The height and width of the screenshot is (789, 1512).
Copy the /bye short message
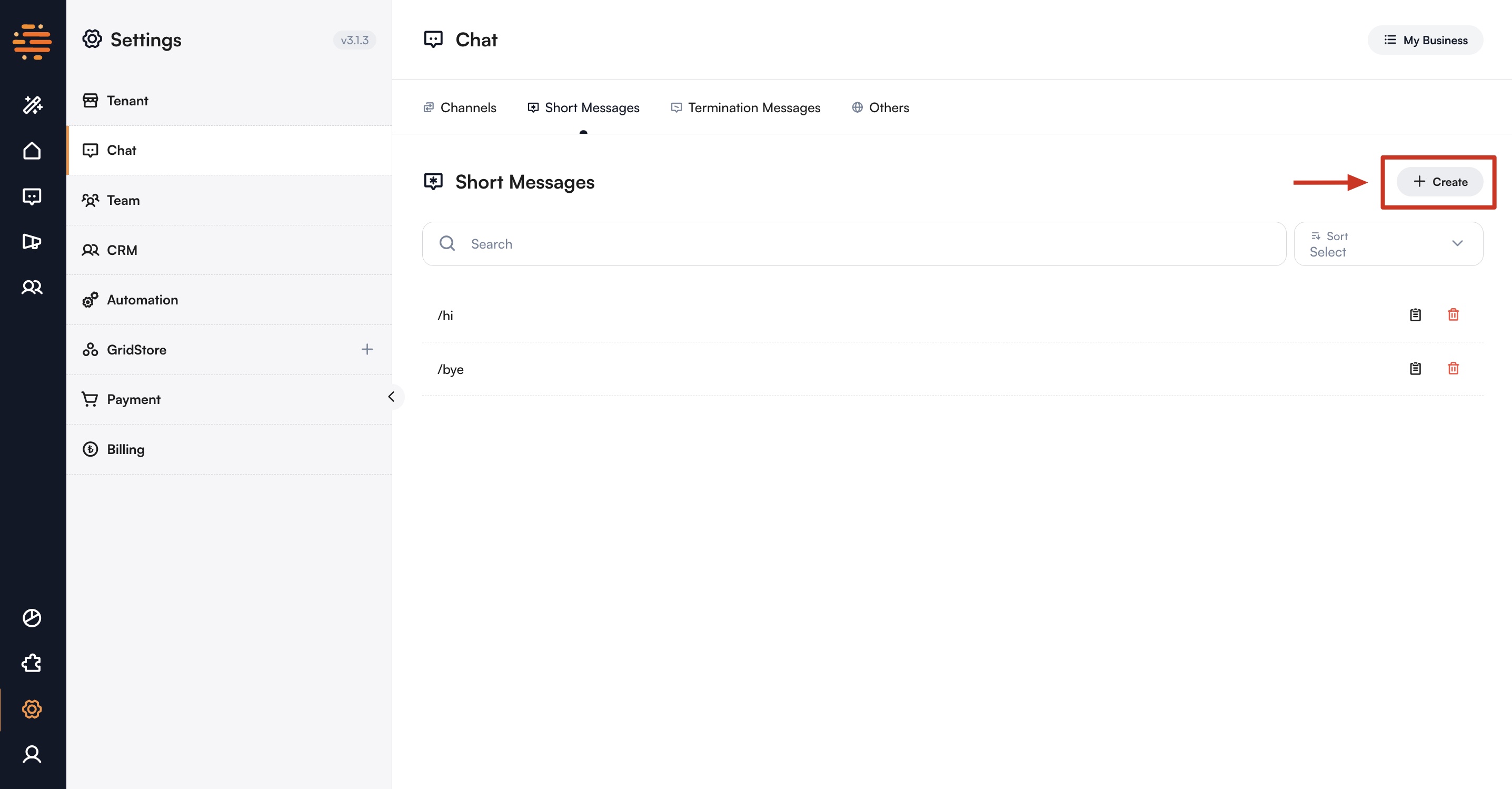(x=1415, y=369)
